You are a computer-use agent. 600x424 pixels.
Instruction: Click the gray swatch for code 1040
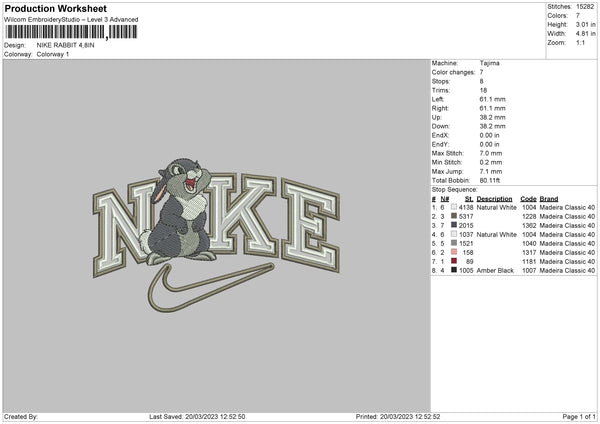(x=454, y=243)
